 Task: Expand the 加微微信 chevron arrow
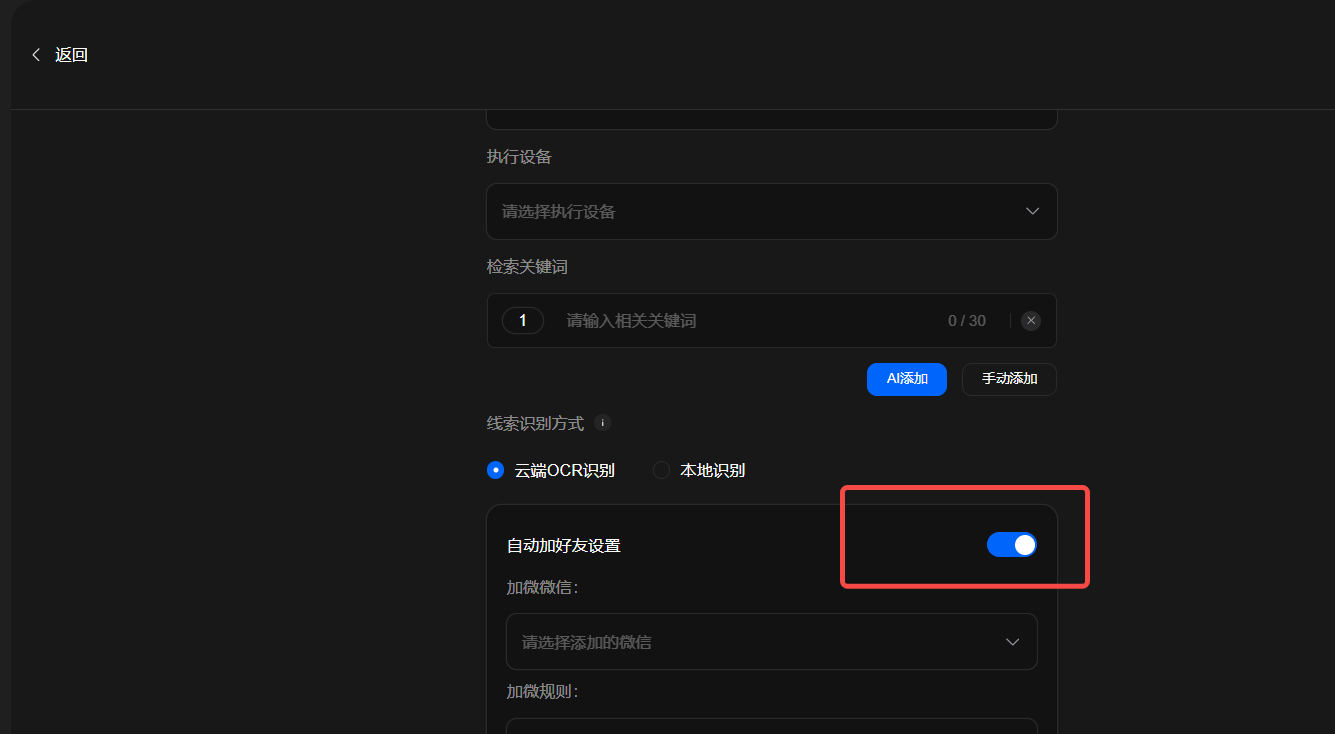(x=1013, y=642)
